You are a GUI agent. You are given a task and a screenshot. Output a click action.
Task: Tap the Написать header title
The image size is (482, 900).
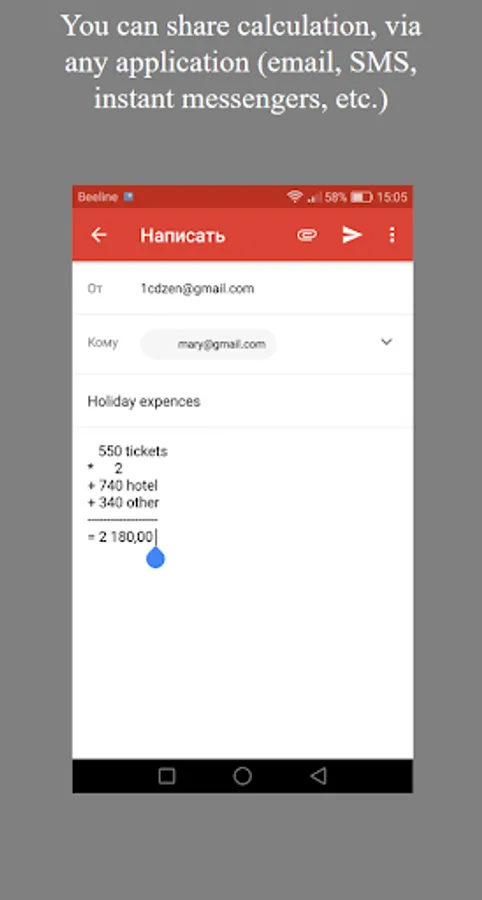click(183, 235)
